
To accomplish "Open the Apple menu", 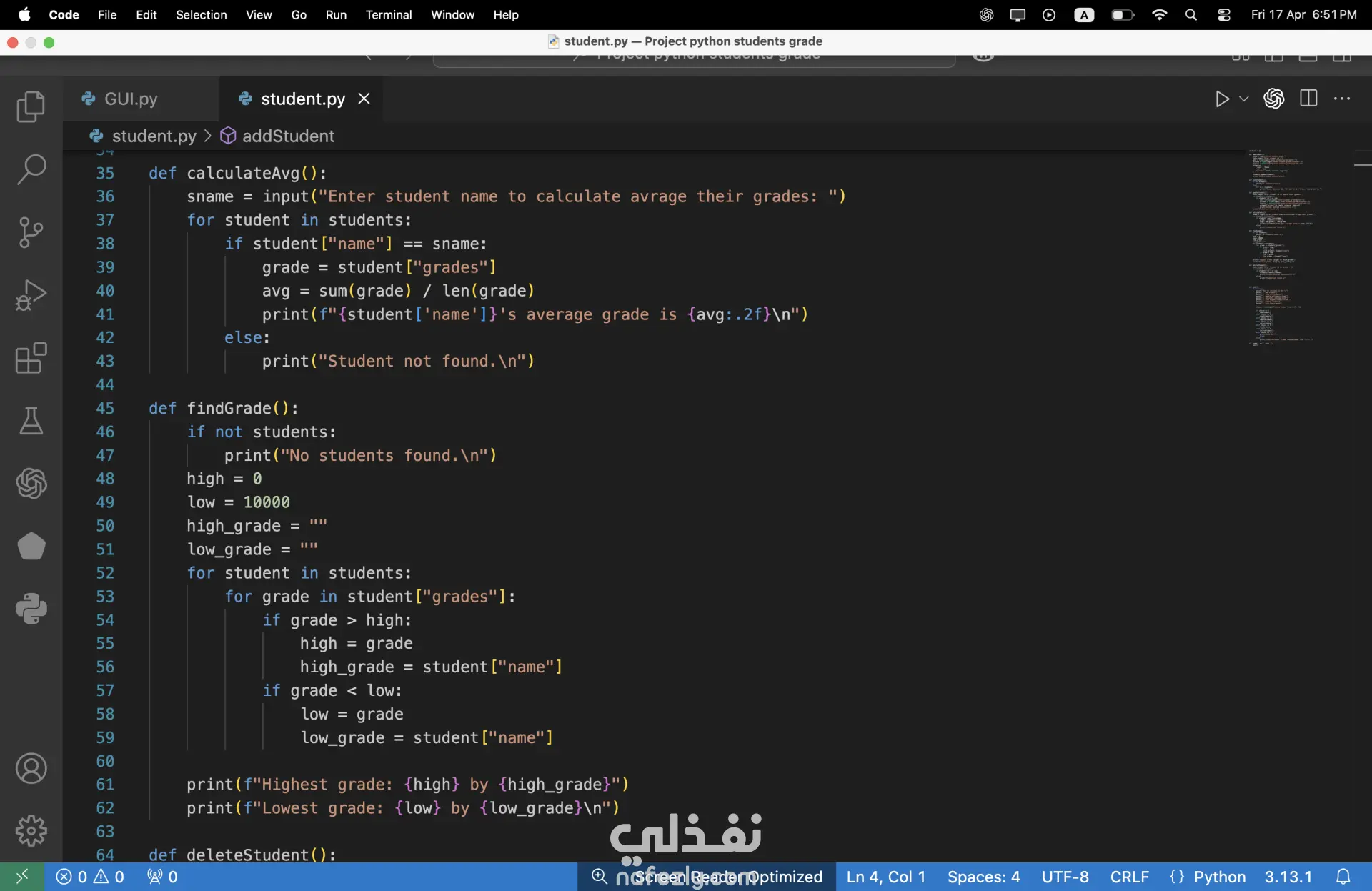I will [x=24, y=14].
